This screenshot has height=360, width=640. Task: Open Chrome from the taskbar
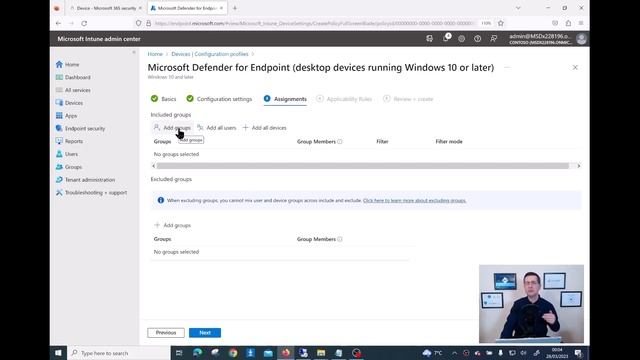pyautogui.click(x=233, y=353)
